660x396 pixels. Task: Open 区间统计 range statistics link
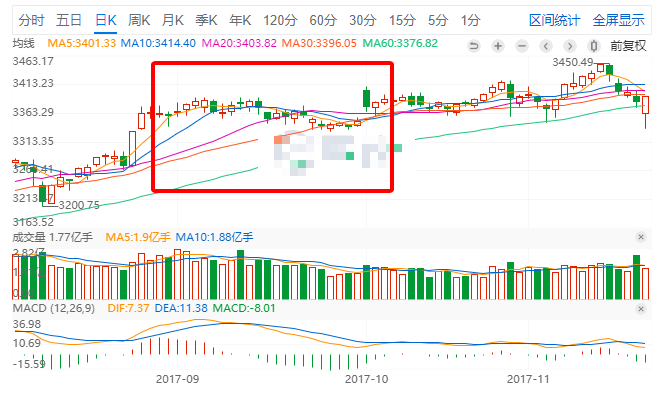point(554,20)
